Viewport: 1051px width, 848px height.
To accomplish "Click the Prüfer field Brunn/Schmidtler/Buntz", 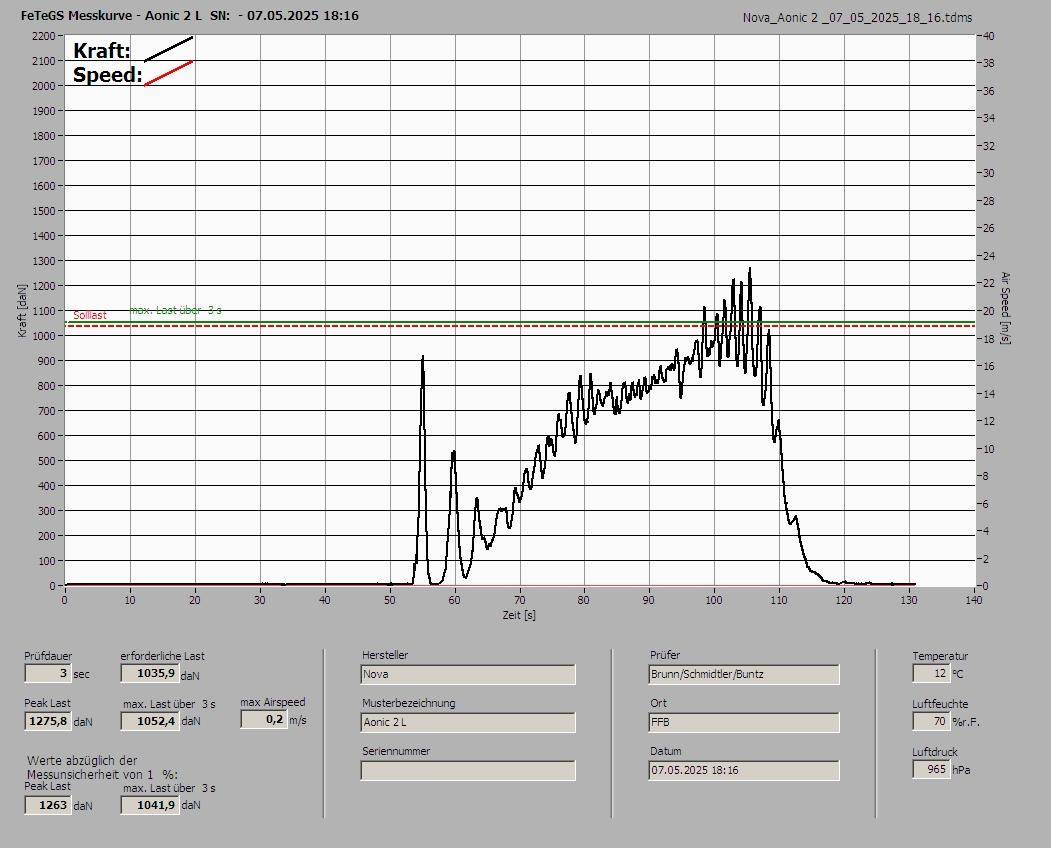I will click(x=744, y=674).
